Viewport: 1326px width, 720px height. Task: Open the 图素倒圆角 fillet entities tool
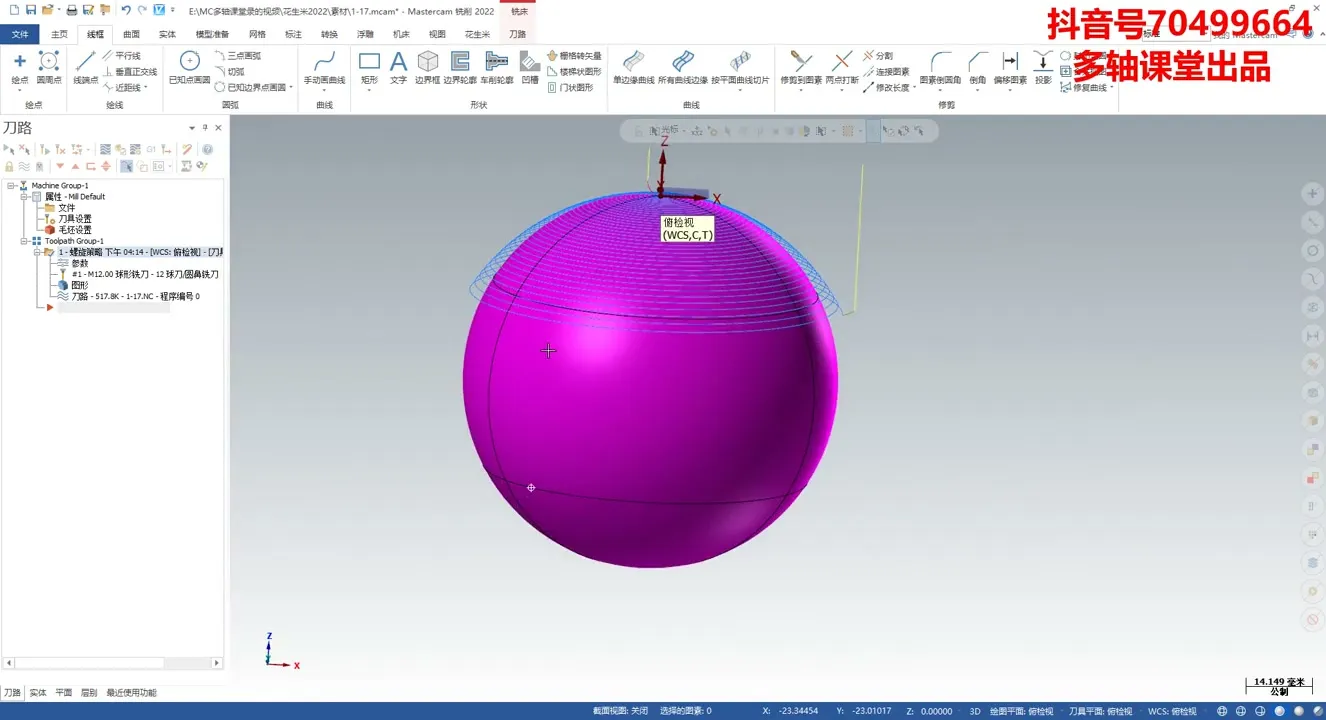point(940,66)
